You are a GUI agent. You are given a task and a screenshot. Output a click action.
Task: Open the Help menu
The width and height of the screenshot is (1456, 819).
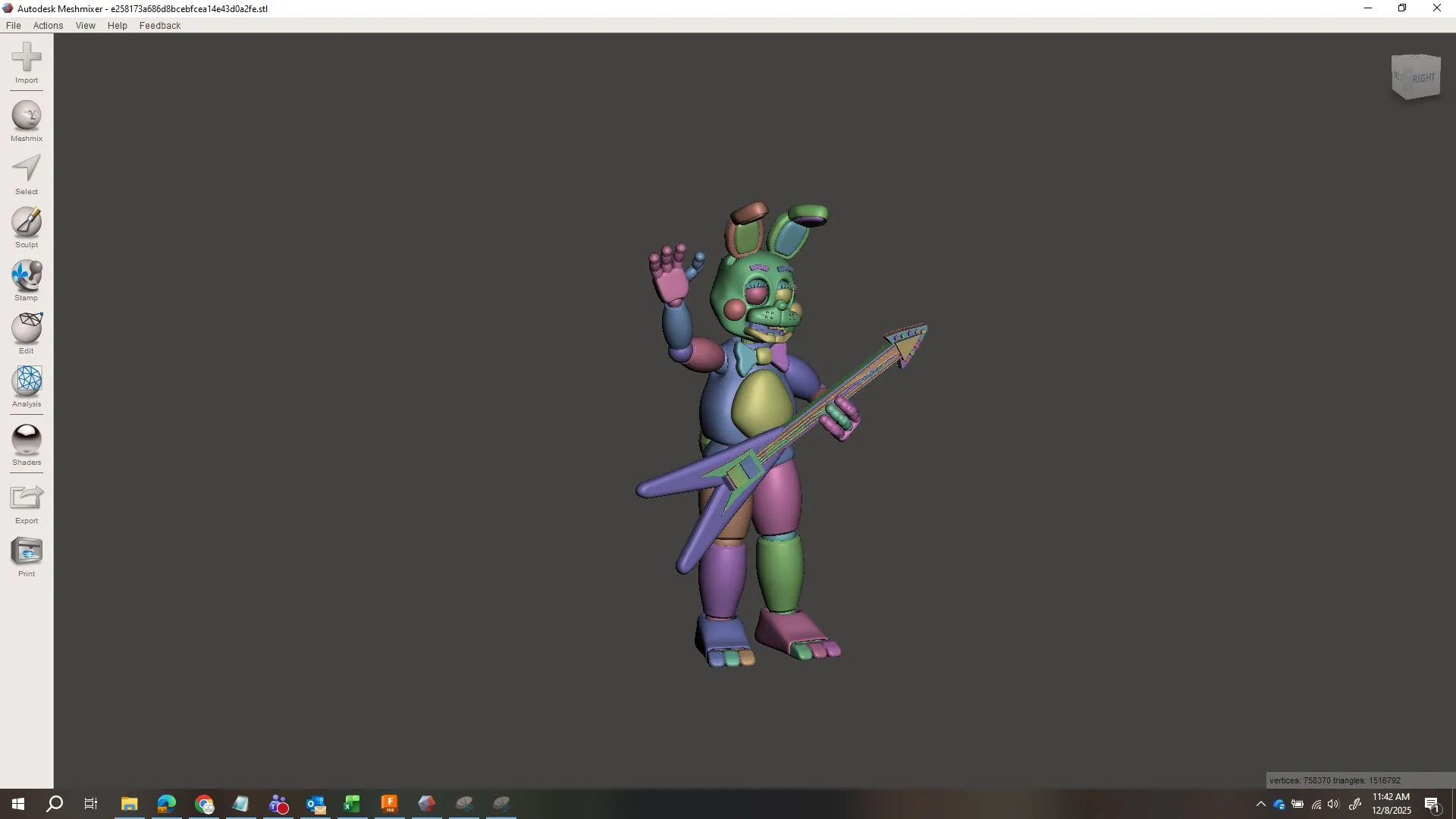click(x=117, y=25)
